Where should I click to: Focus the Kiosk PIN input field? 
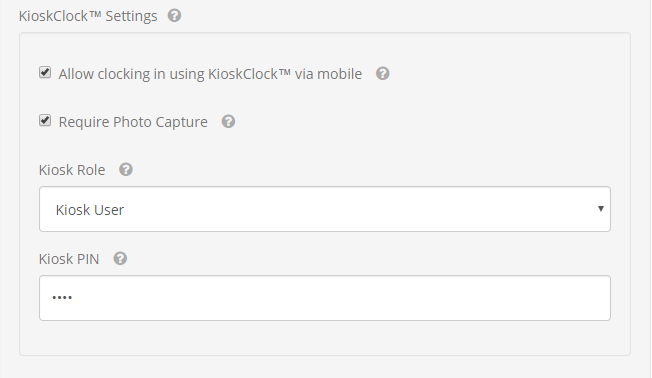click(x=325, y=298)
